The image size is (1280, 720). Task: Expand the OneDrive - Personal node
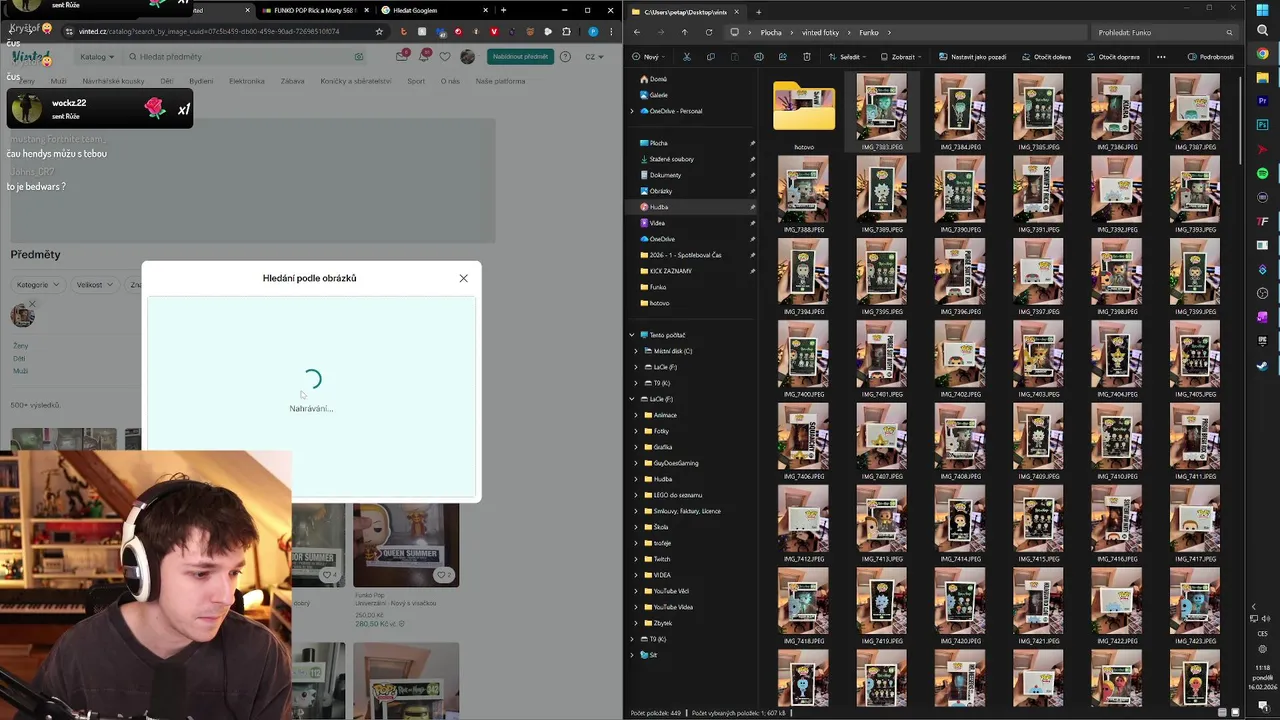pyautogui.click(x=632, y=111)
